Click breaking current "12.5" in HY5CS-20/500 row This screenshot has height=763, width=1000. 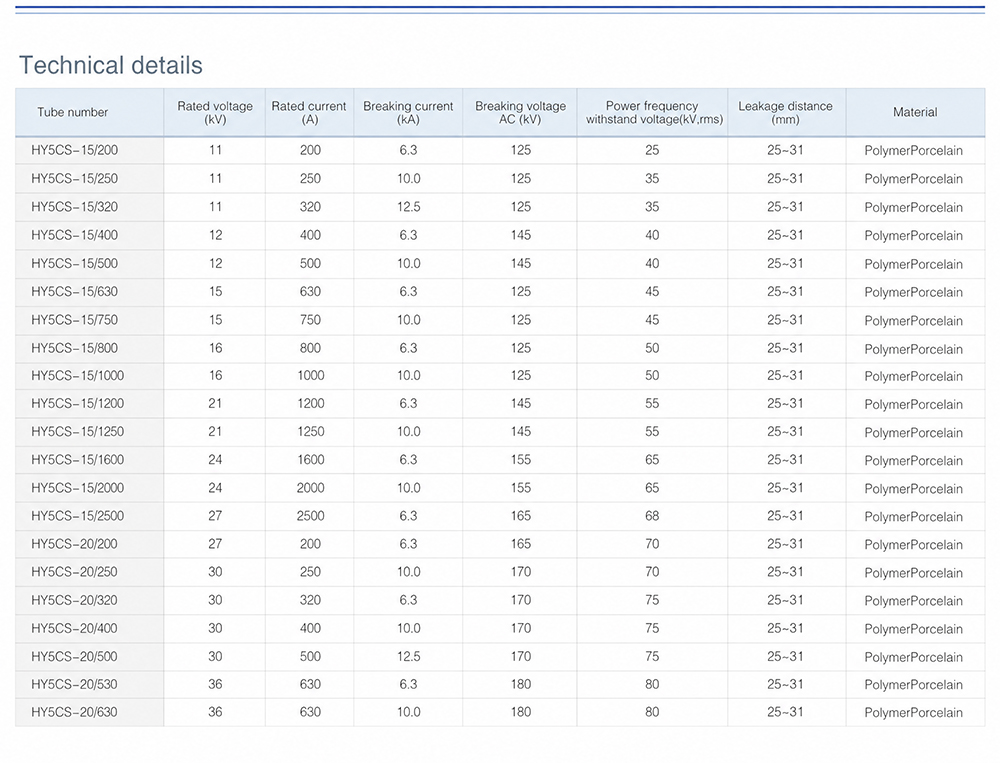408,656
